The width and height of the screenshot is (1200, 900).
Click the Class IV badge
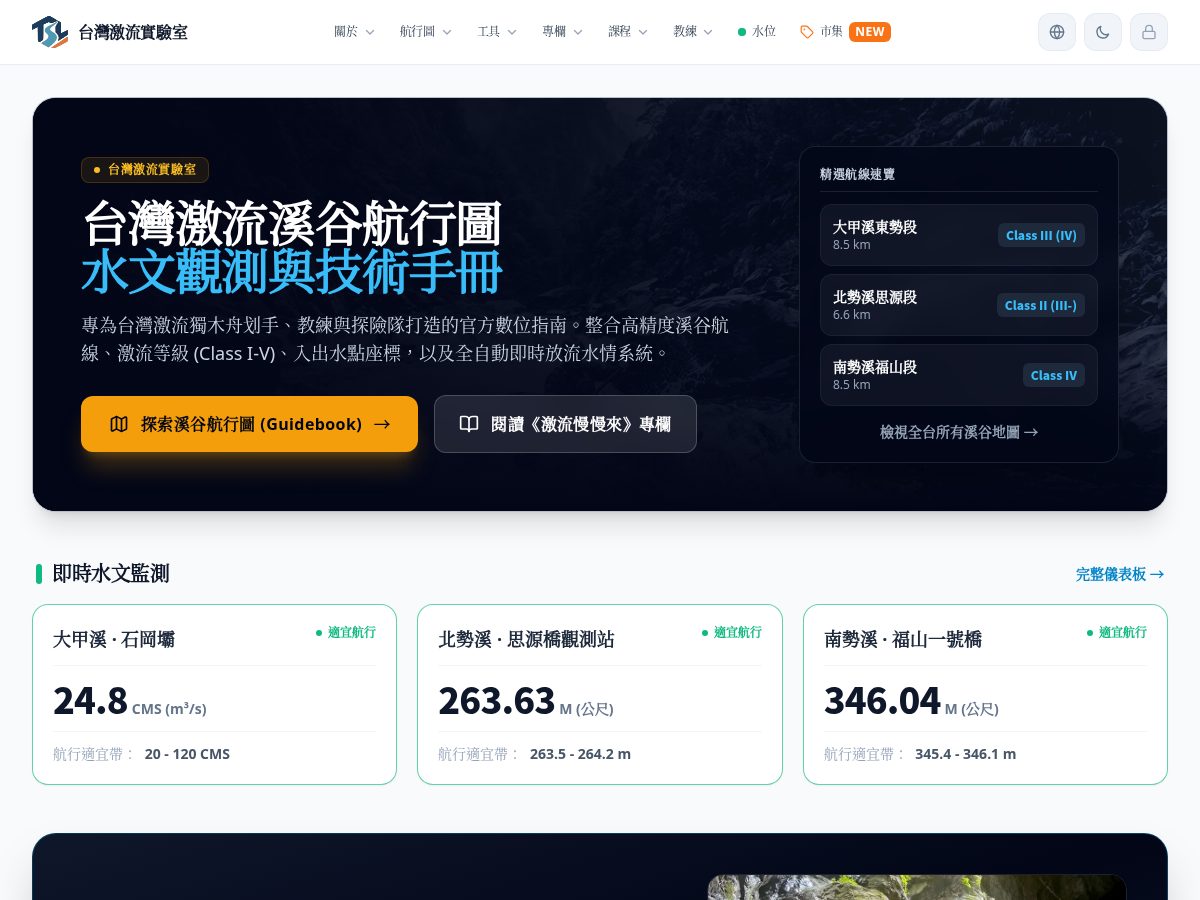click(1054, 375)
